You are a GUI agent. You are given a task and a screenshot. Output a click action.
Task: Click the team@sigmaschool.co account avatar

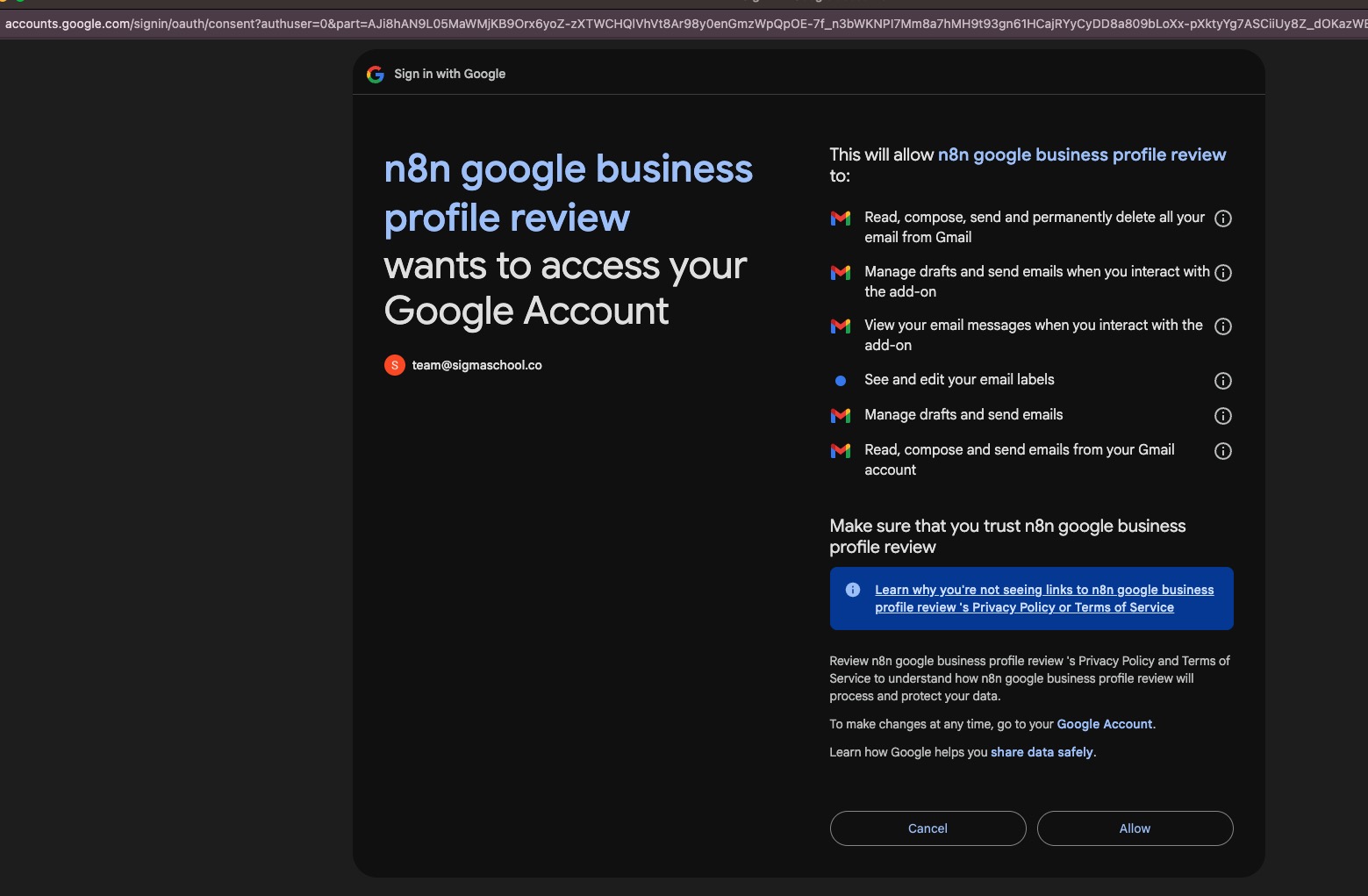pyautogui.click(x=395, y=365)
